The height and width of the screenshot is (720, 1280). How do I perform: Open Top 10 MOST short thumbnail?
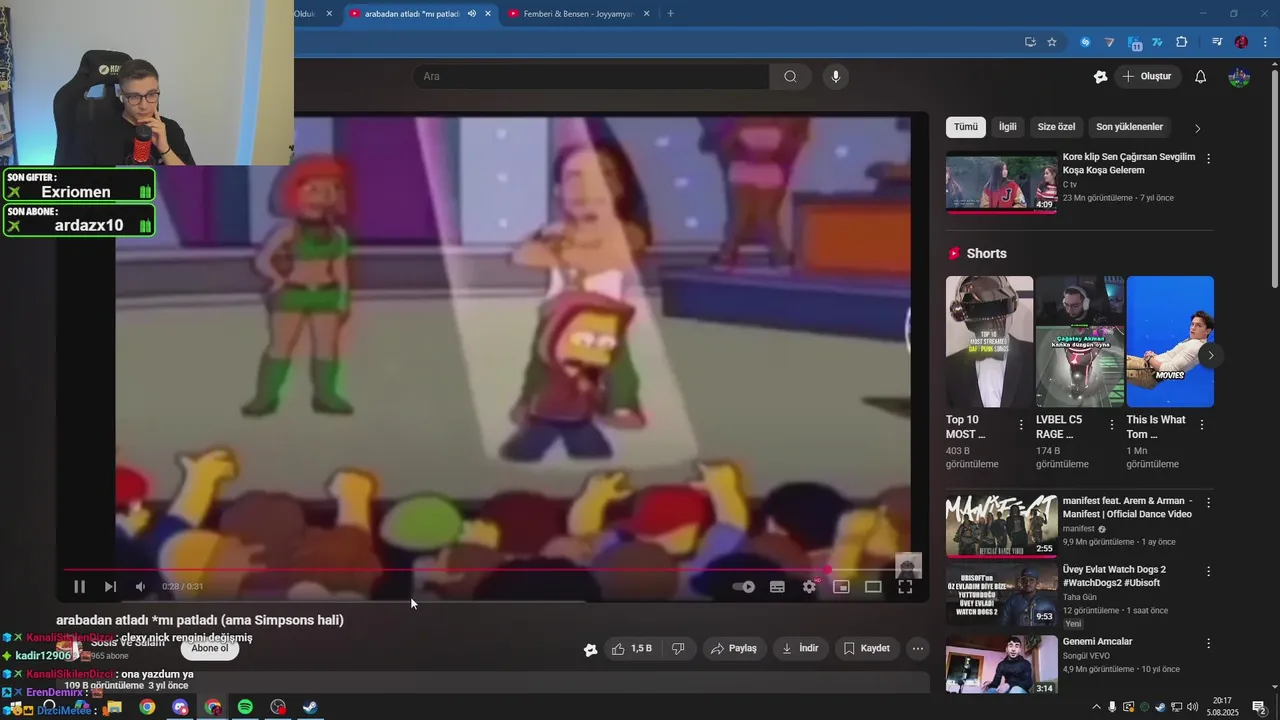click(989, 341)
